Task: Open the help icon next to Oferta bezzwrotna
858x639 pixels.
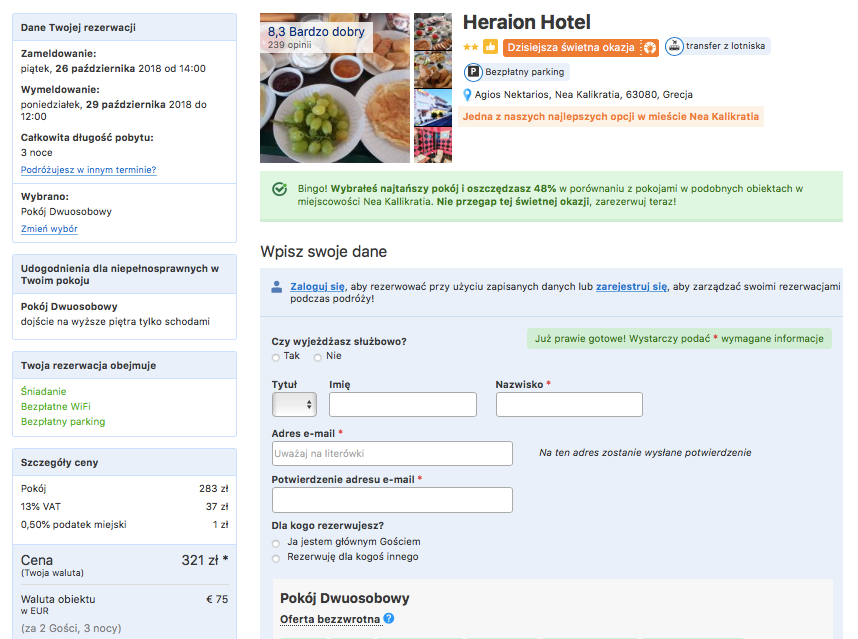Action: [x=389, y=619]
